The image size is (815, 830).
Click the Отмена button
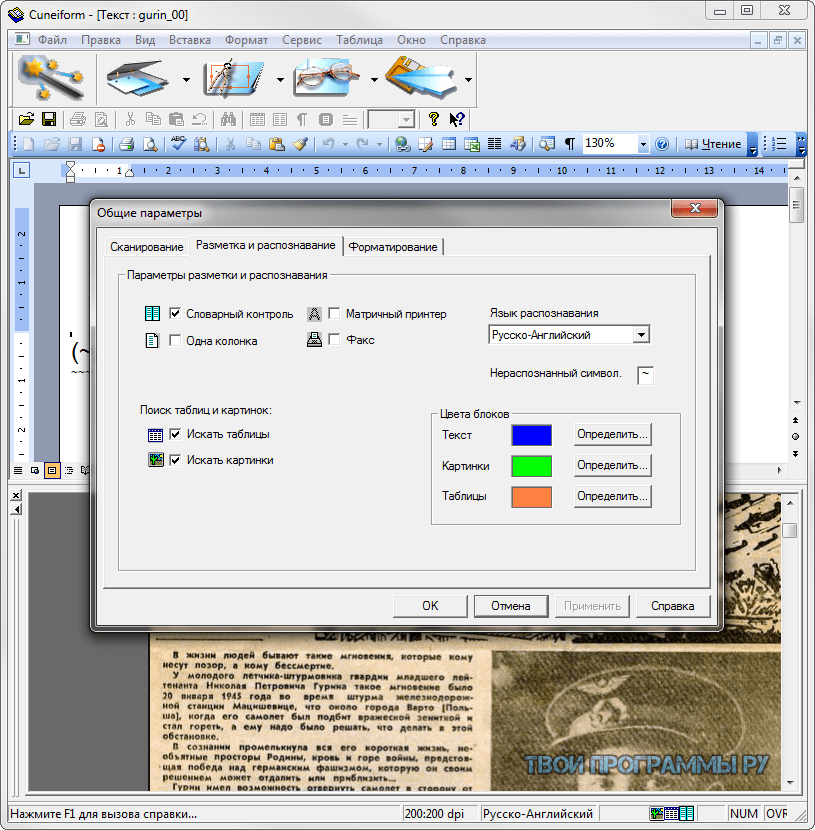(x=511, y=606)
